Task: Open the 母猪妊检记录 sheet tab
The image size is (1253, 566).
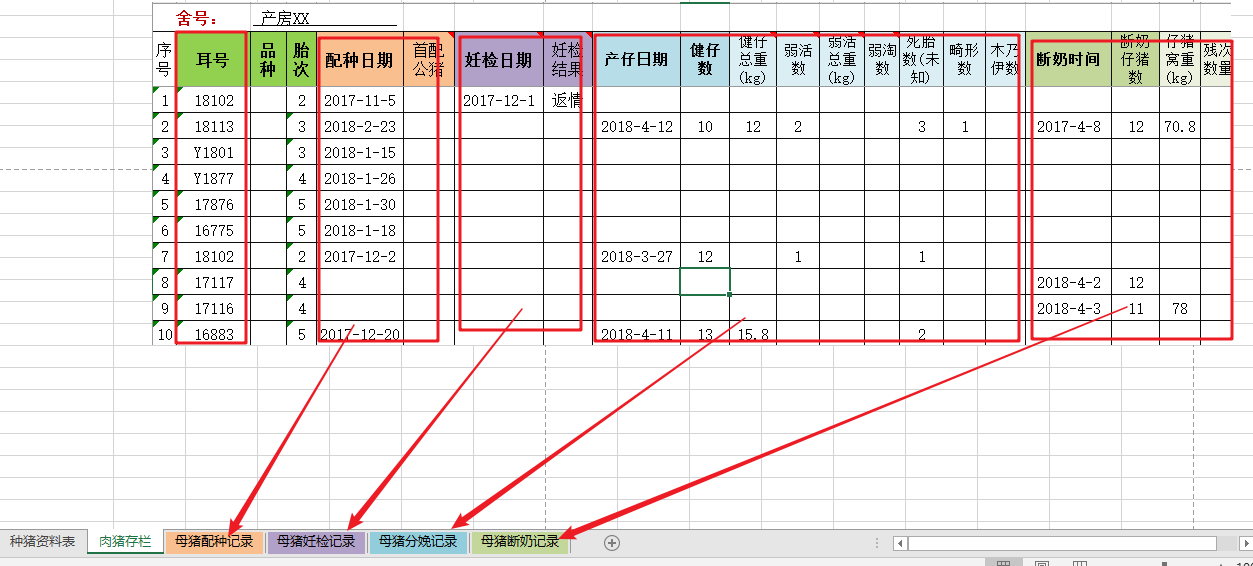Action: click(x=316, y=542)
